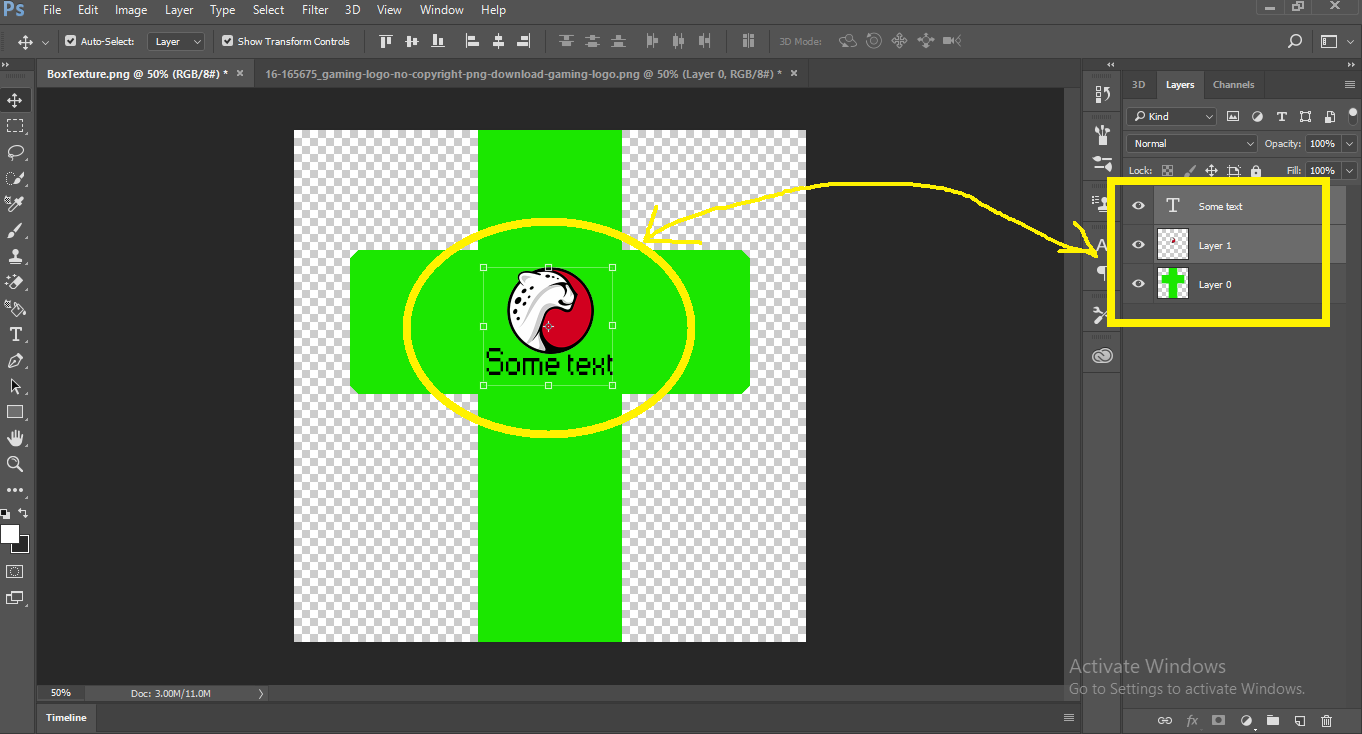Screen dimensions: 1362x734
Task: Create a new group folder
Action: coord(1273,720)
